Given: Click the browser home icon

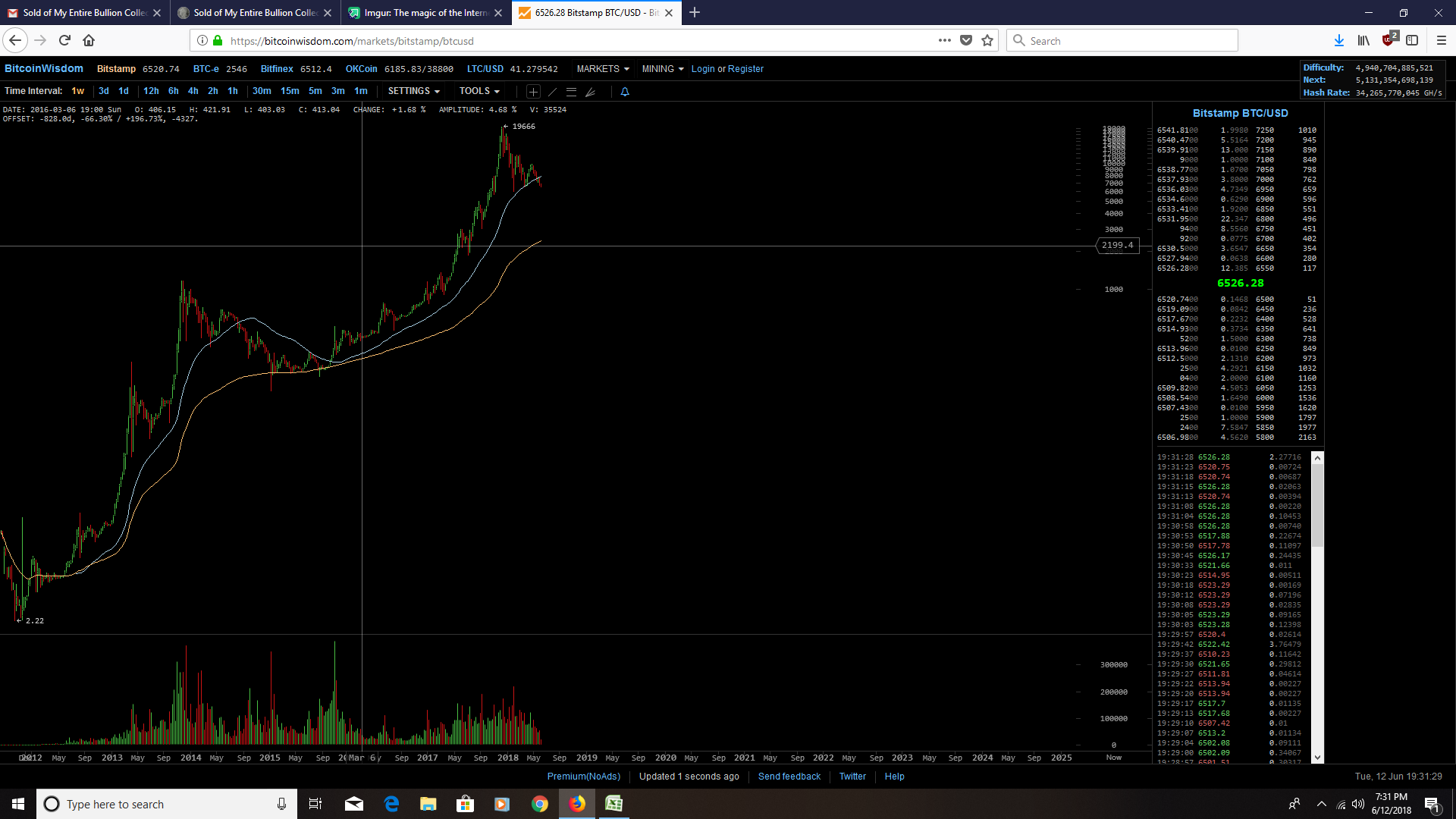Looking at the screenshot, I should point(89,41).
